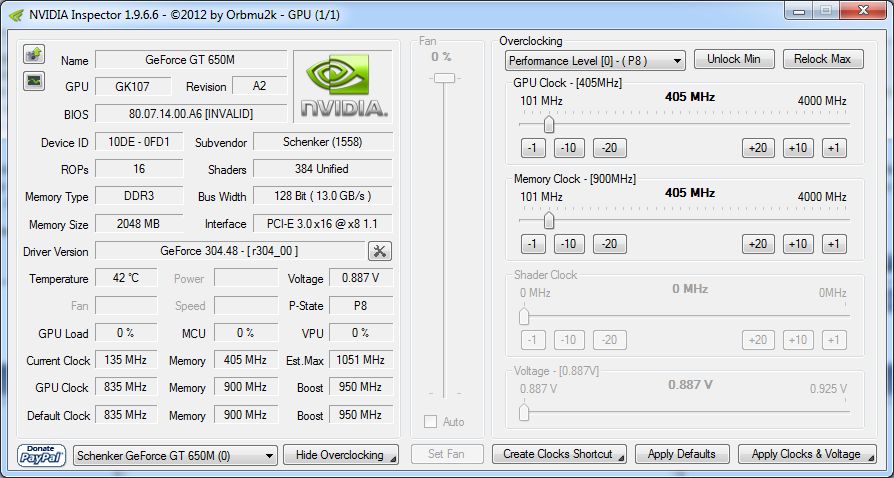Click the upload screenshot icon beside Name
Image resolution: width=894 pixels, height=478 pixels.
34,54
